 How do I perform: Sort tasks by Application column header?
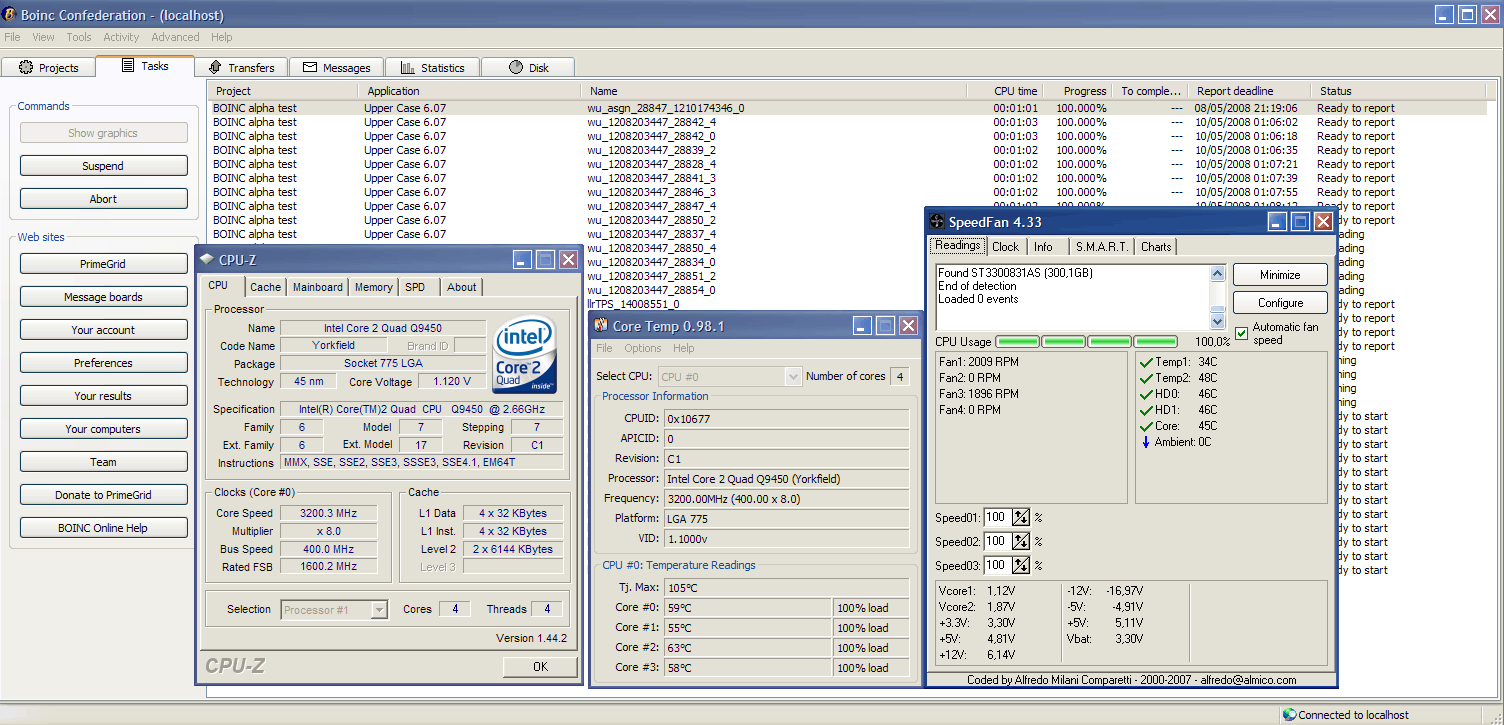click(x=470, y=91)
